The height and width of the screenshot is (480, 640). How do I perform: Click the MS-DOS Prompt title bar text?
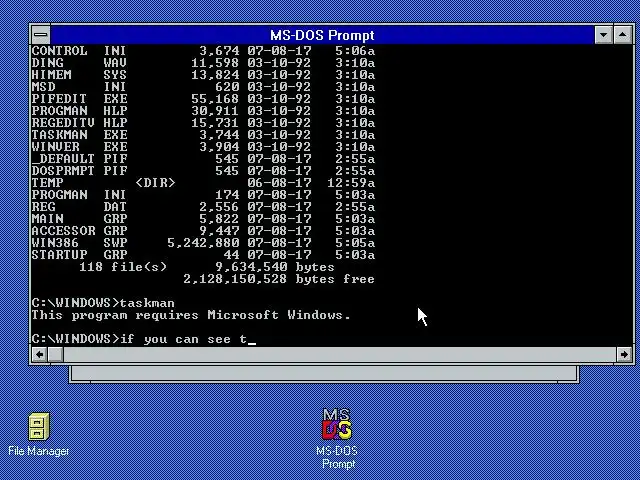tap(322, 35)
